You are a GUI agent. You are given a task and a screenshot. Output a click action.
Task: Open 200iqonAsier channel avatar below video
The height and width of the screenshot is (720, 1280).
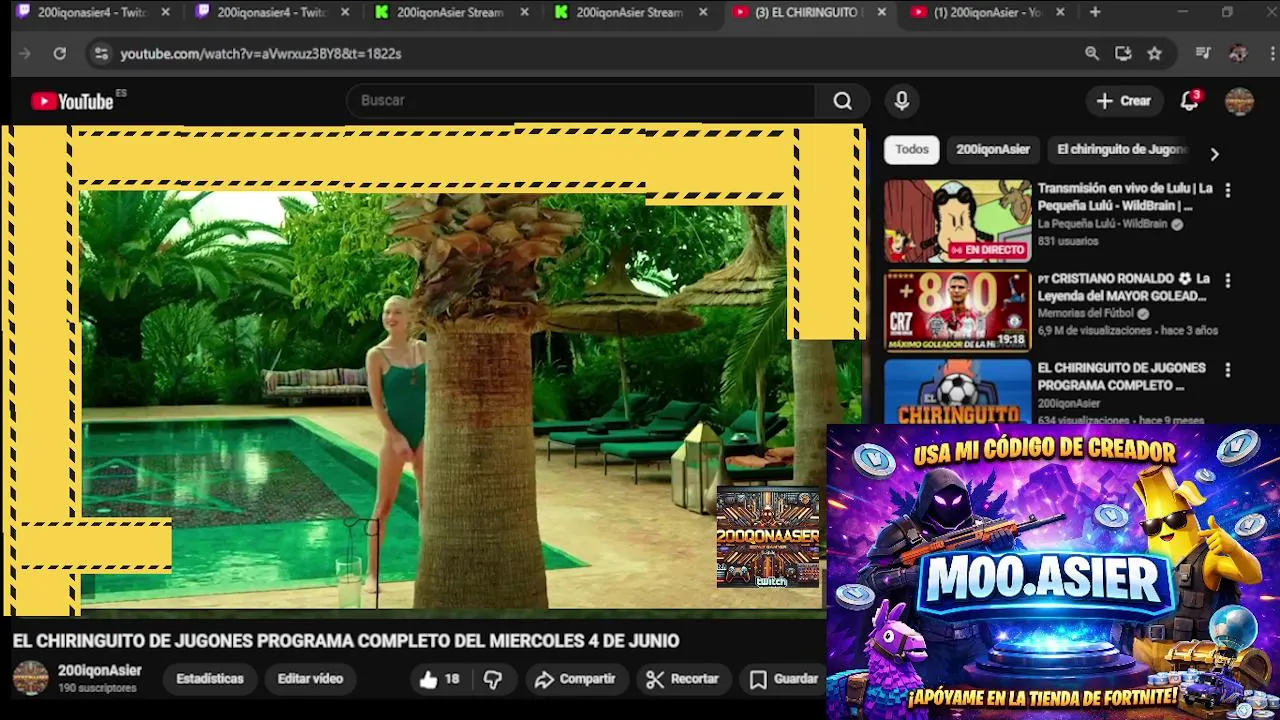tap(30, 678)
